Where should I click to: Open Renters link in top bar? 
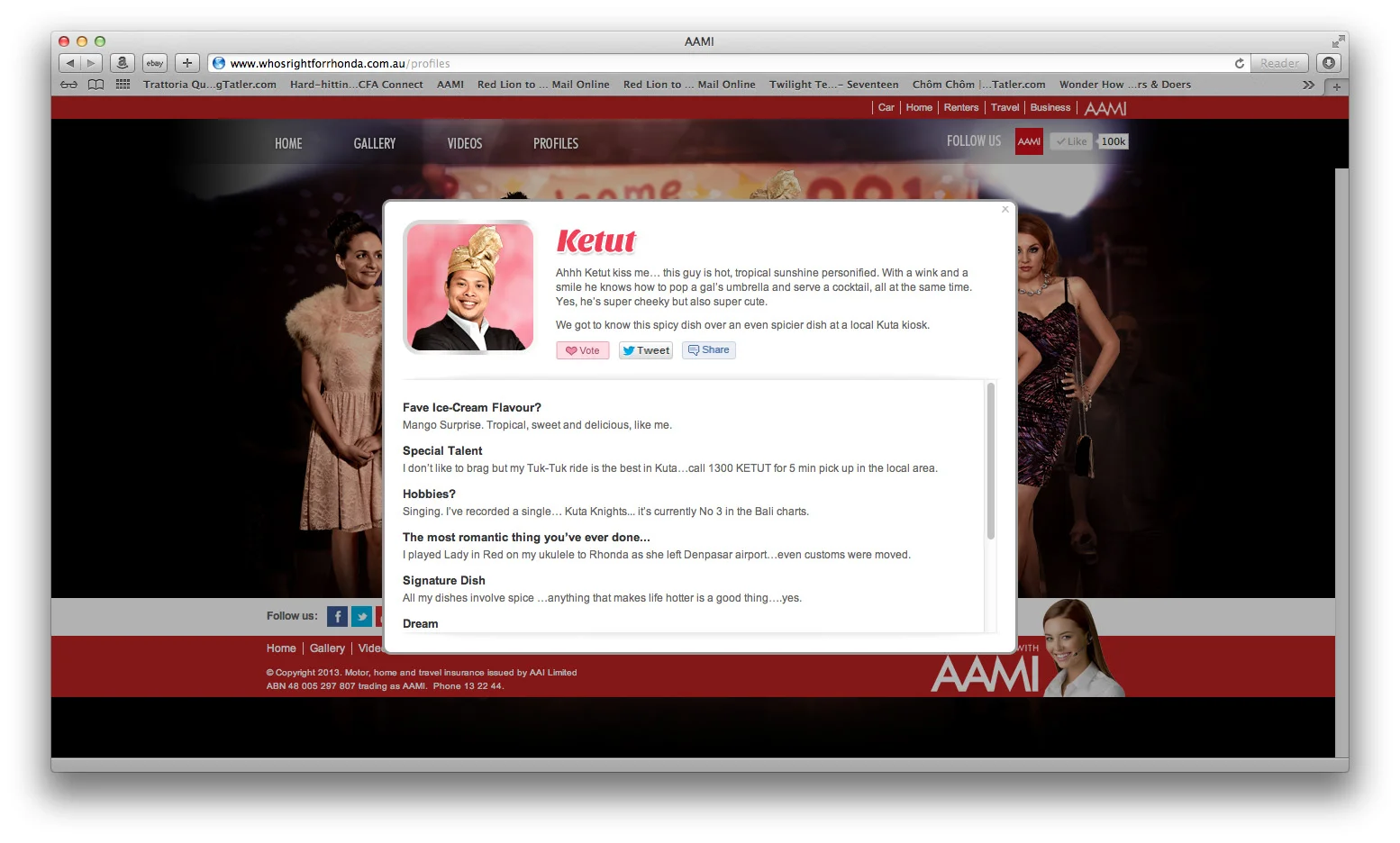pos(961,107)
